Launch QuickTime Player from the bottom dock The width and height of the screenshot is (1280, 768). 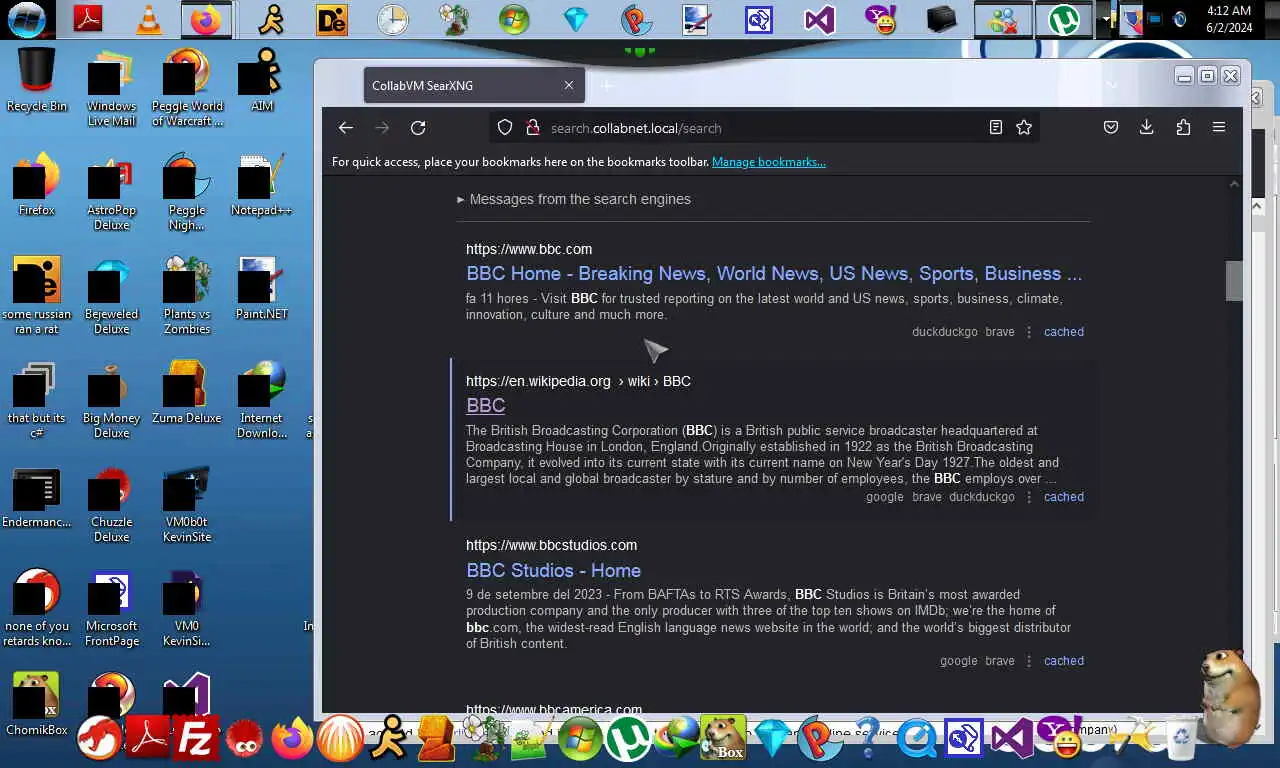(x=915, y=740)
